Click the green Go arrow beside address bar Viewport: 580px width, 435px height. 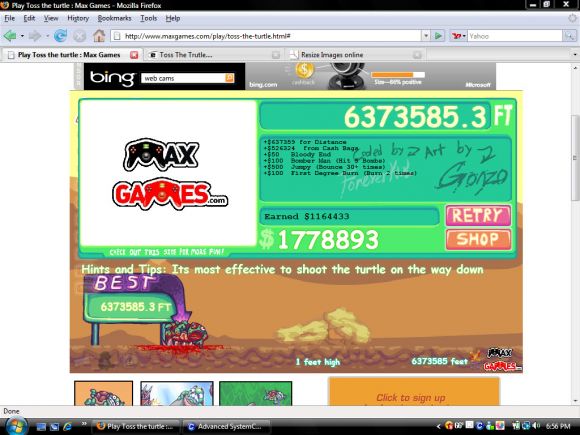[438, 36]
